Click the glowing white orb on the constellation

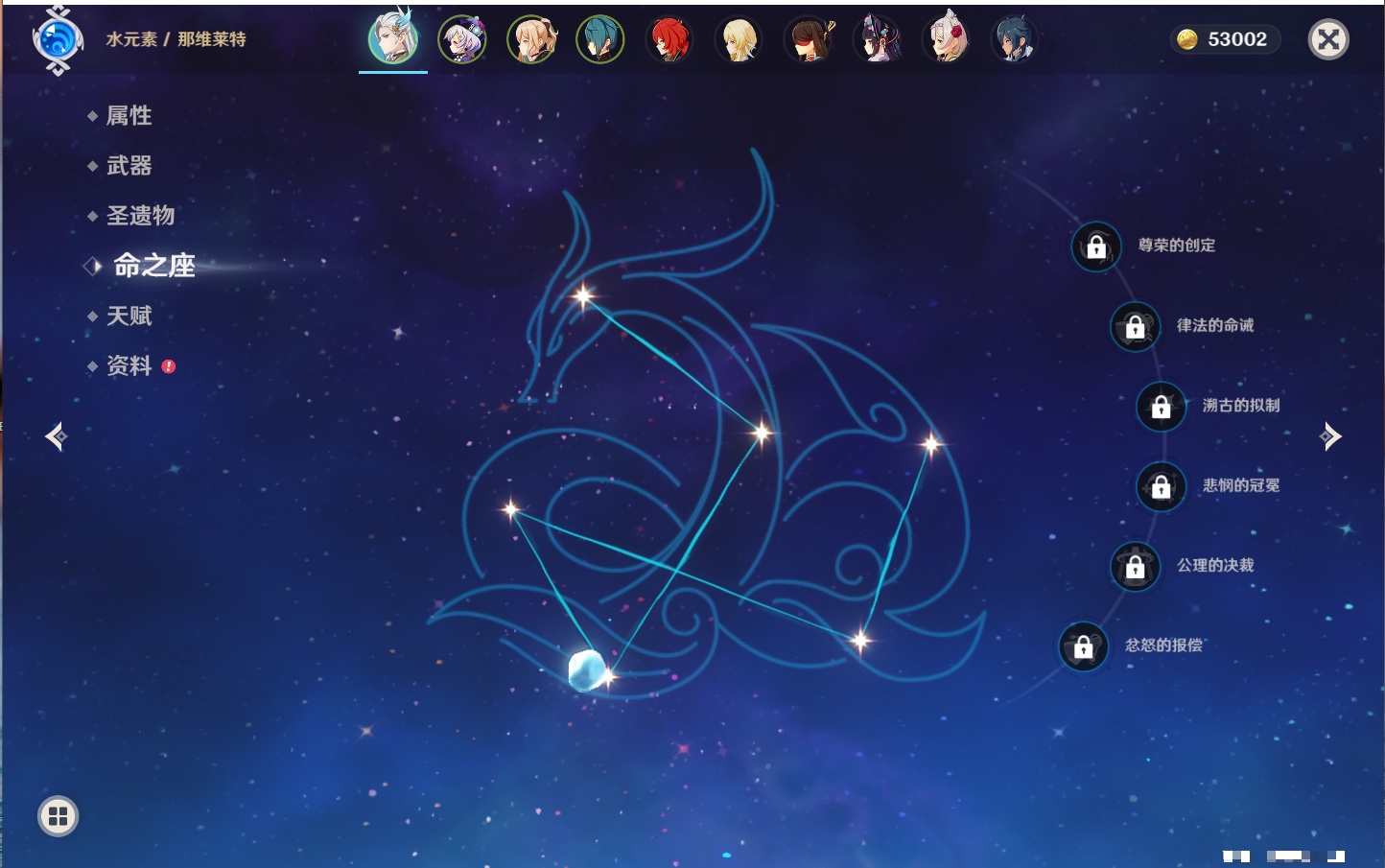click(x=586, y=670)
